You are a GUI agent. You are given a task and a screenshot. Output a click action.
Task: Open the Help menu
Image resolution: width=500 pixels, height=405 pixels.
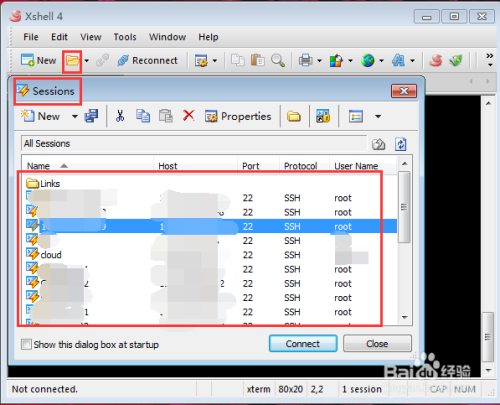pyautogui.click(x=208, y=37)
